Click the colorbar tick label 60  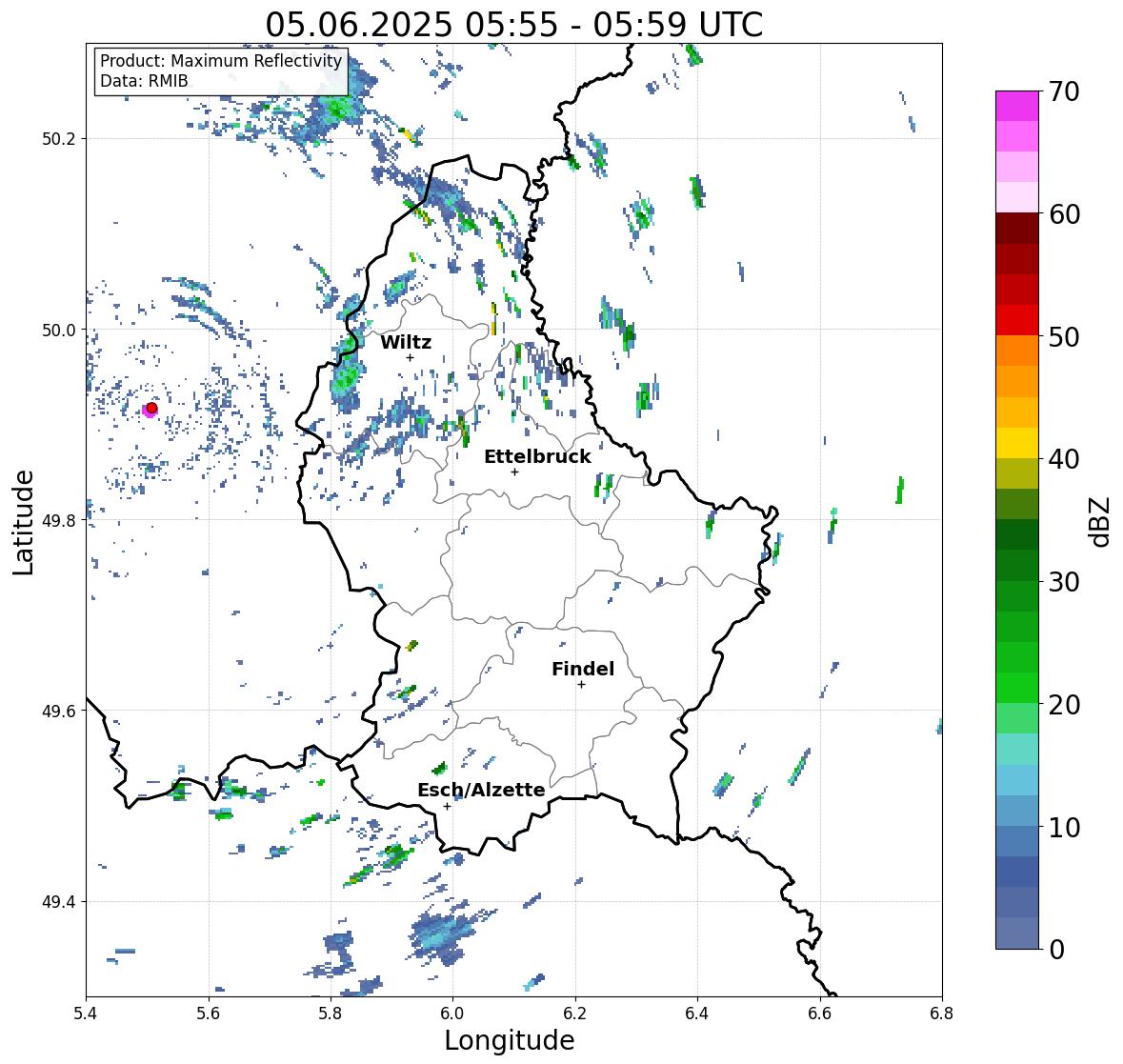1064,214
